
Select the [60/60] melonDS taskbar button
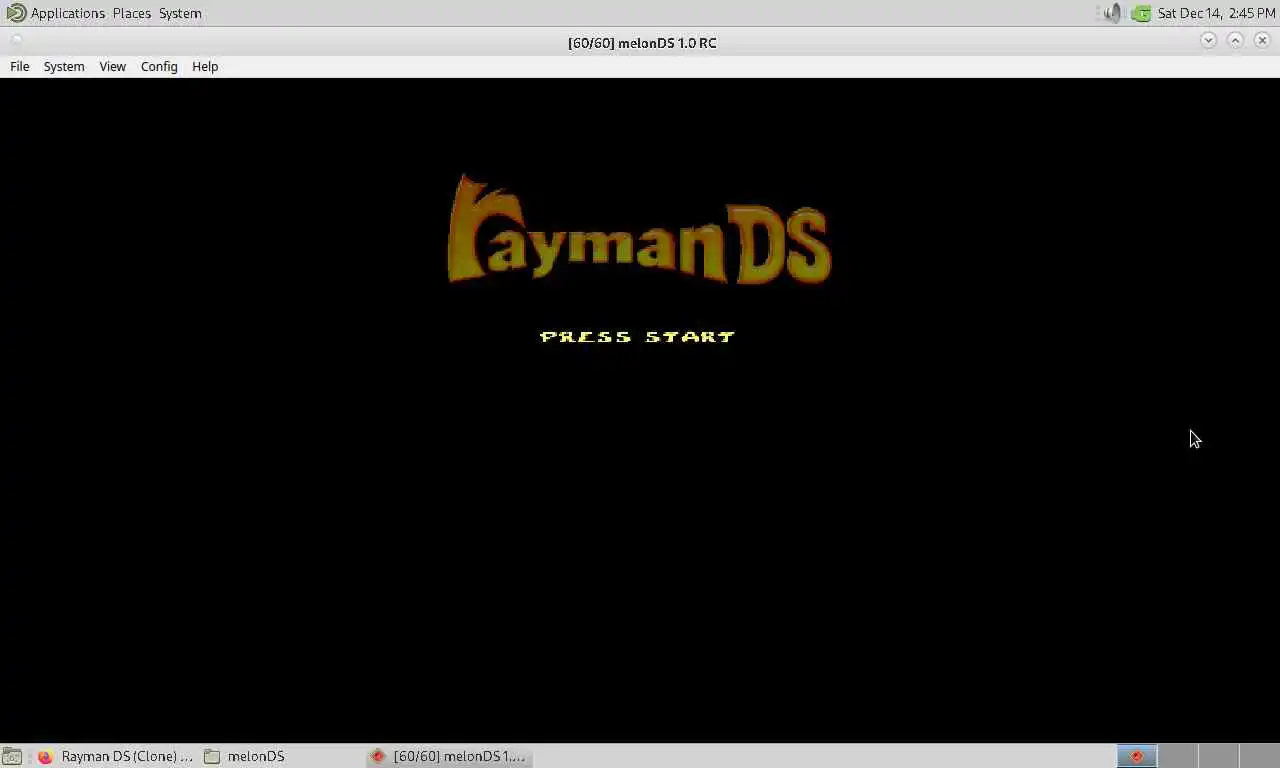(449, 756)
